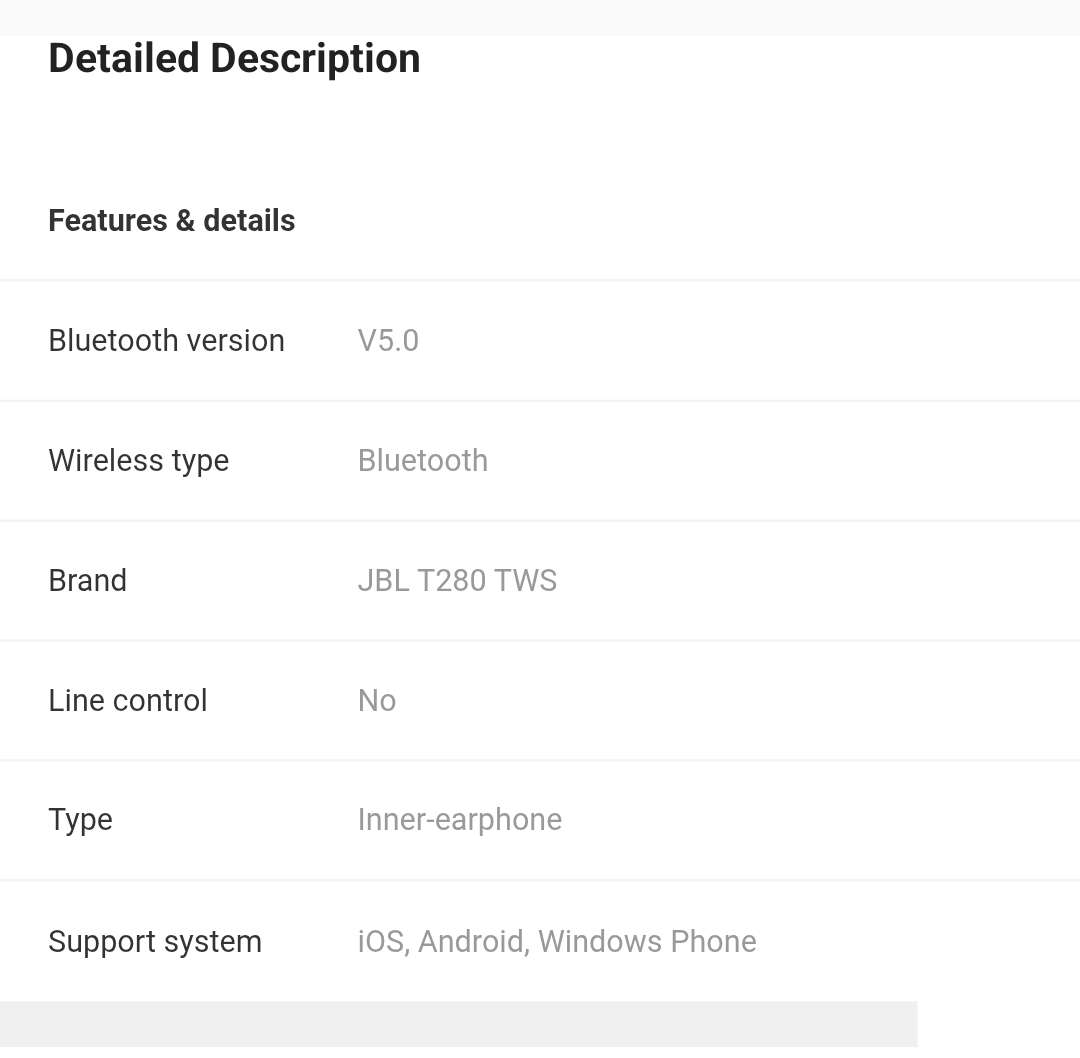Image resolution: width=1080 pixels, height=1058 pixels.
Task: Click the Wireless type label
Action: pos(138,460)
